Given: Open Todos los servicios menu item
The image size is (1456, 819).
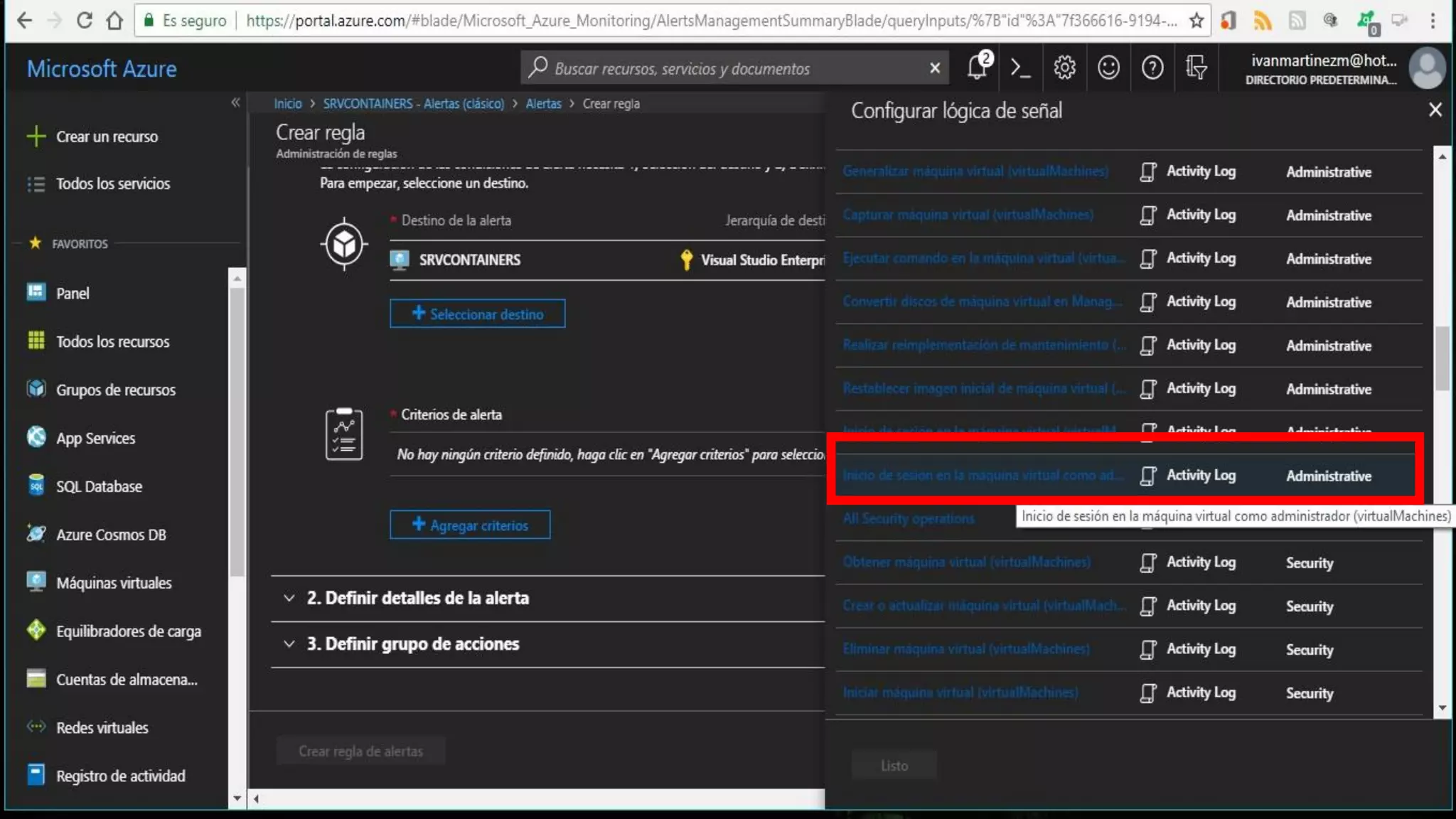Looking at the screenshot, I should click(113, 183).
